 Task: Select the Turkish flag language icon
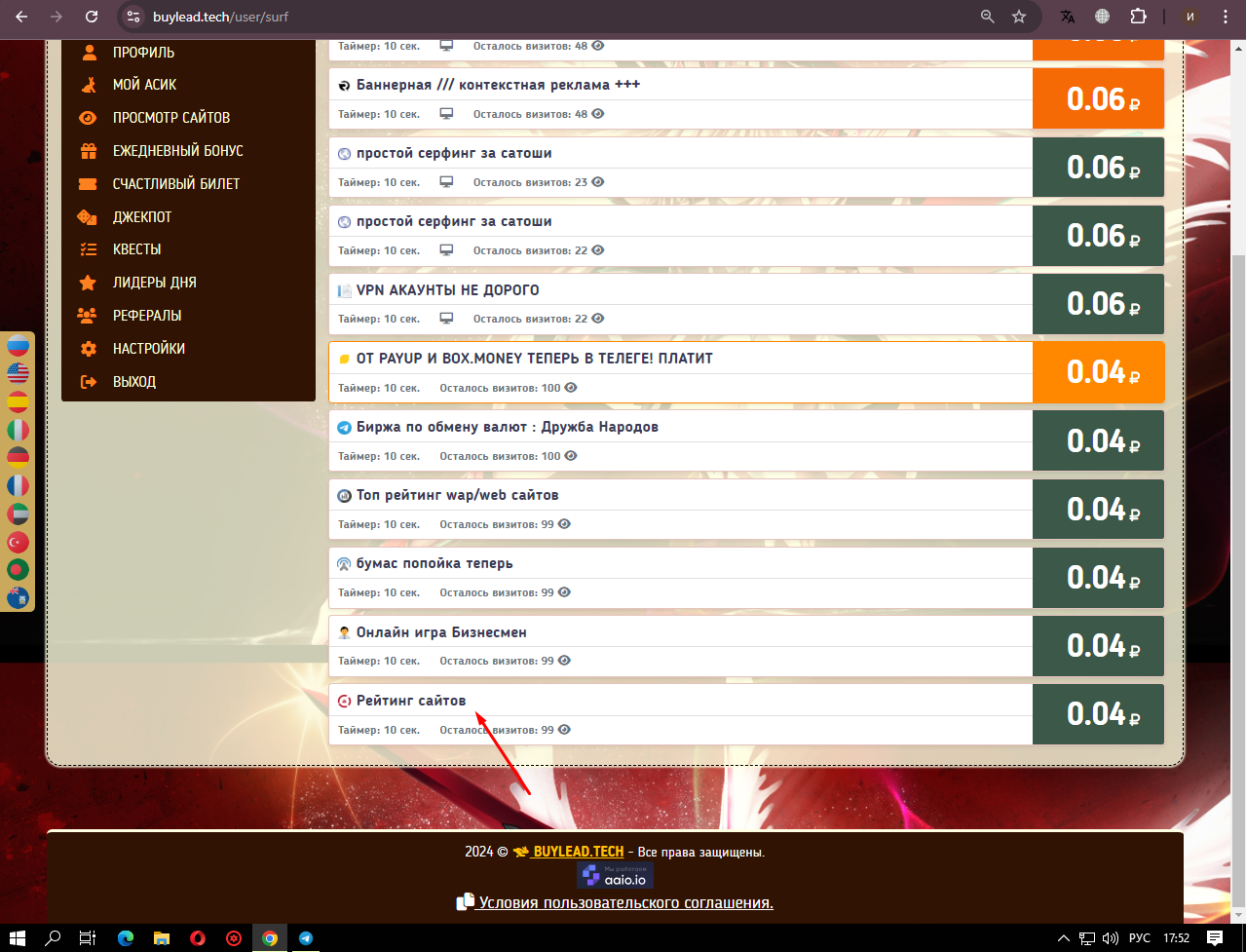point(18,542)
